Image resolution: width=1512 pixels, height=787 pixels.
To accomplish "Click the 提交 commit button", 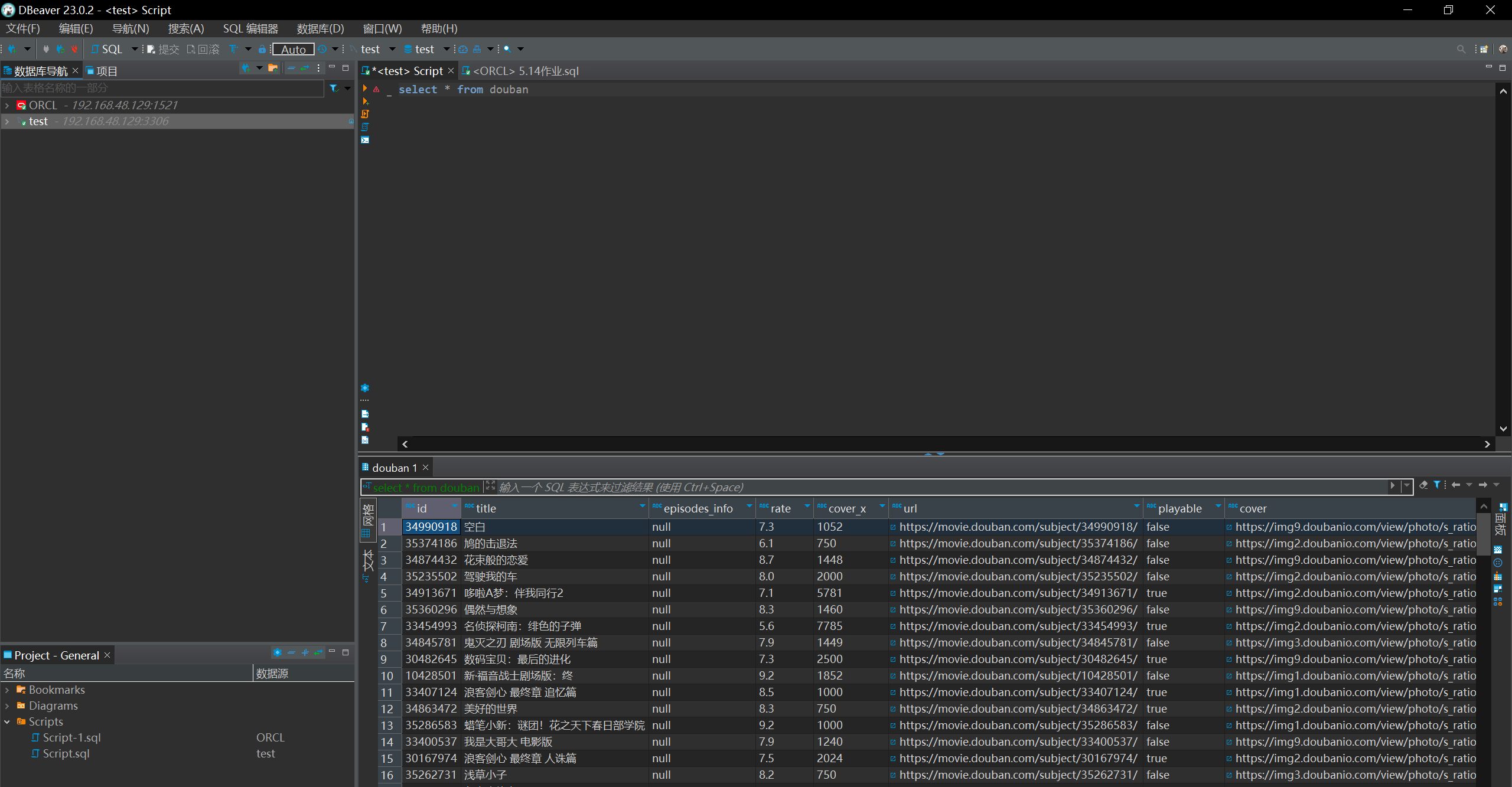I will (163, 49).
